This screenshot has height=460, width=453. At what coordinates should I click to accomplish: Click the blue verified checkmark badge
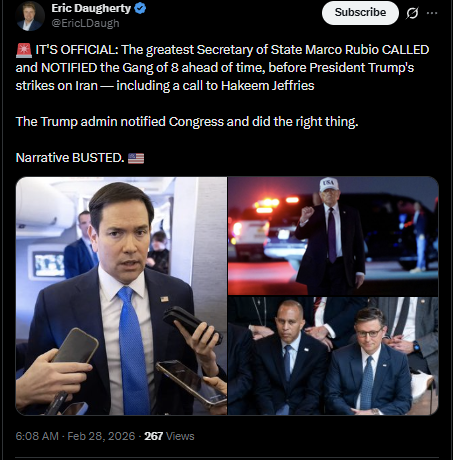pos(140,8)
